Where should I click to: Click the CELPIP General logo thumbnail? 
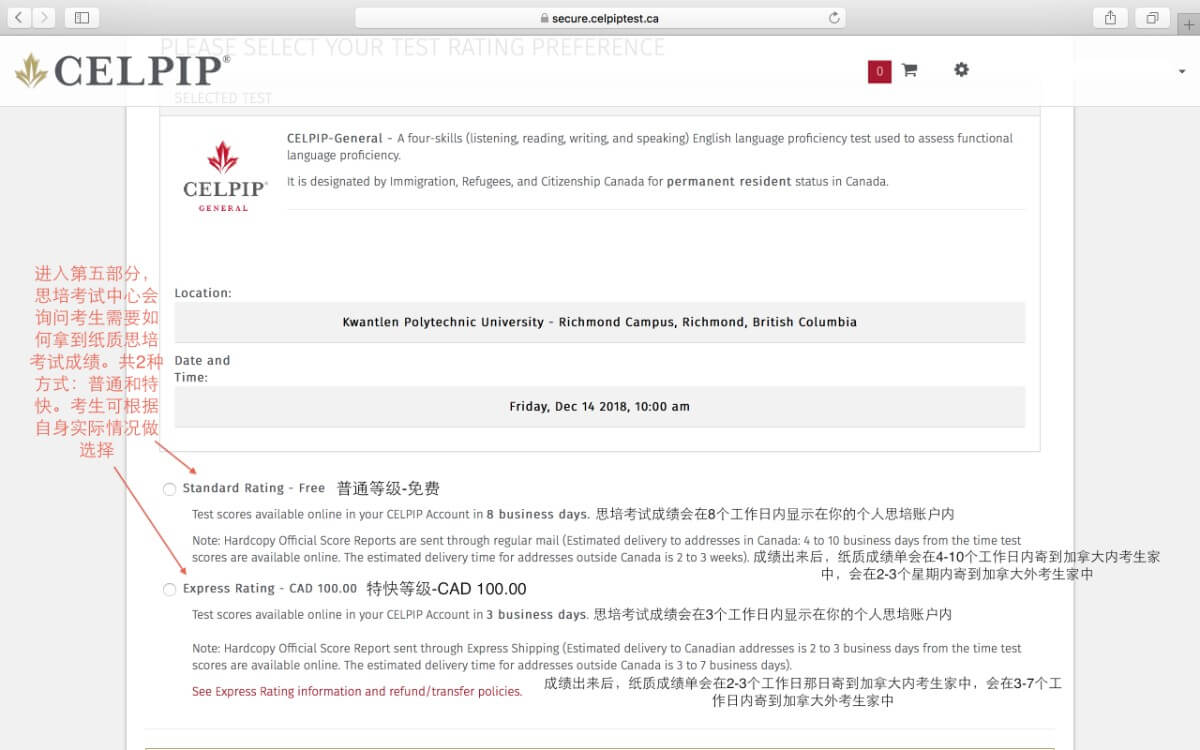click(x=223, y=175)
